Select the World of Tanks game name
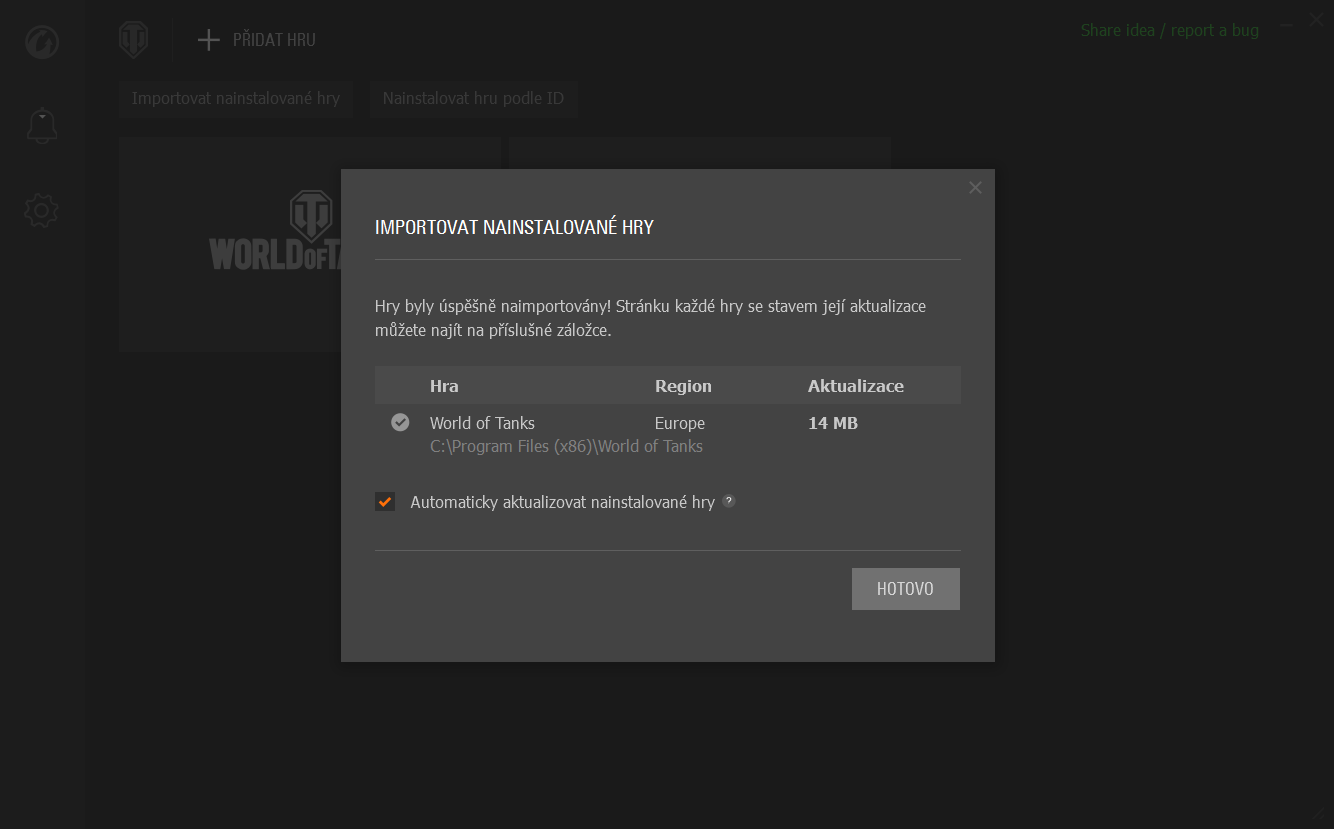Screen dimensions: 1334x829 [x=482, y=423]
